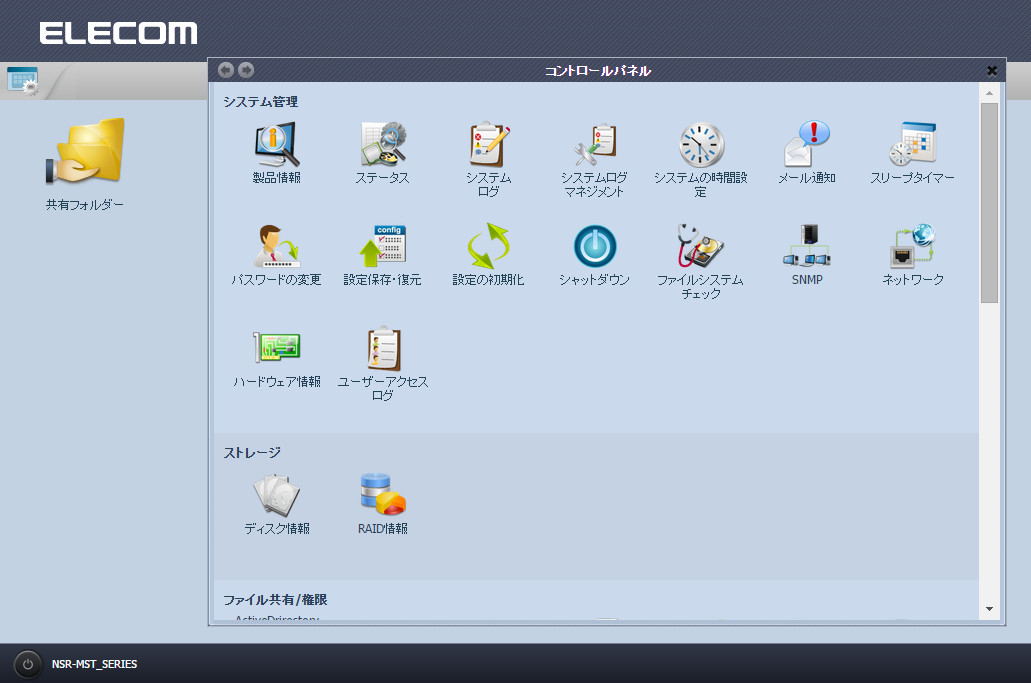Click the power button in bottom bar
This screenshot has height=683, width=1031.
click(x=28, y=664)
